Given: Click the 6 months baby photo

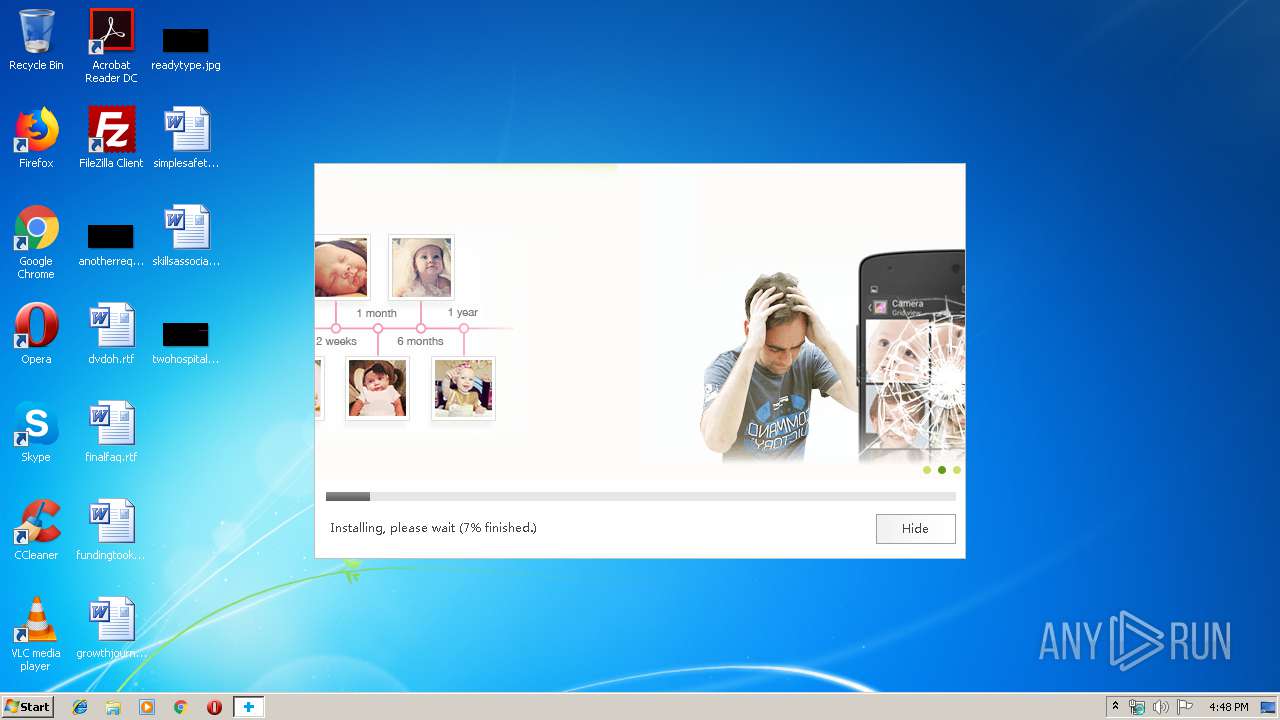Looking at the screenshot, I should pyautogui.click(x=421, y=267).
